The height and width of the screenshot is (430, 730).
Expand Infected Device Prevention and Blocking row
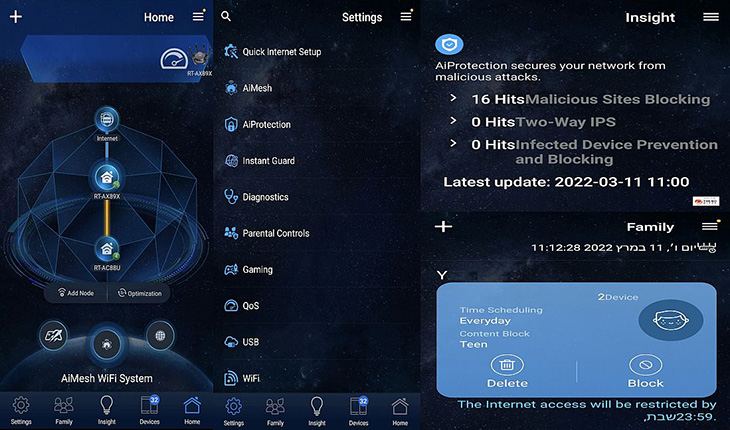click(583, 152)
